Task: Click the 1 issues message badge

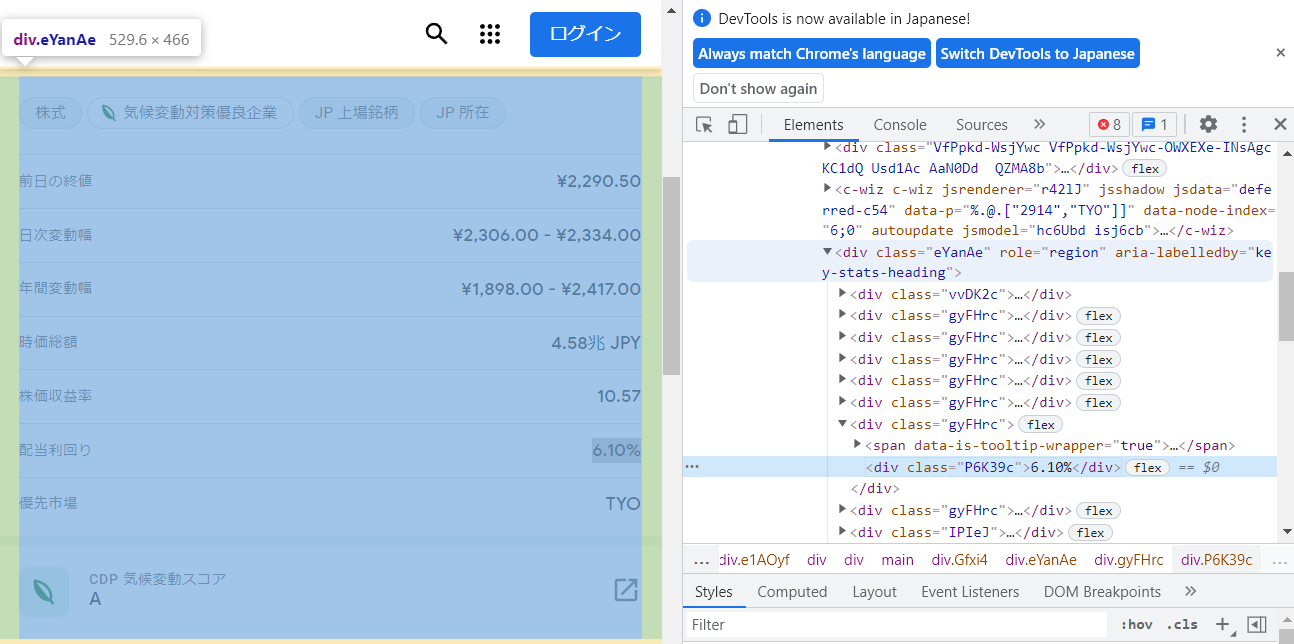Action: tap(1154, 125)
